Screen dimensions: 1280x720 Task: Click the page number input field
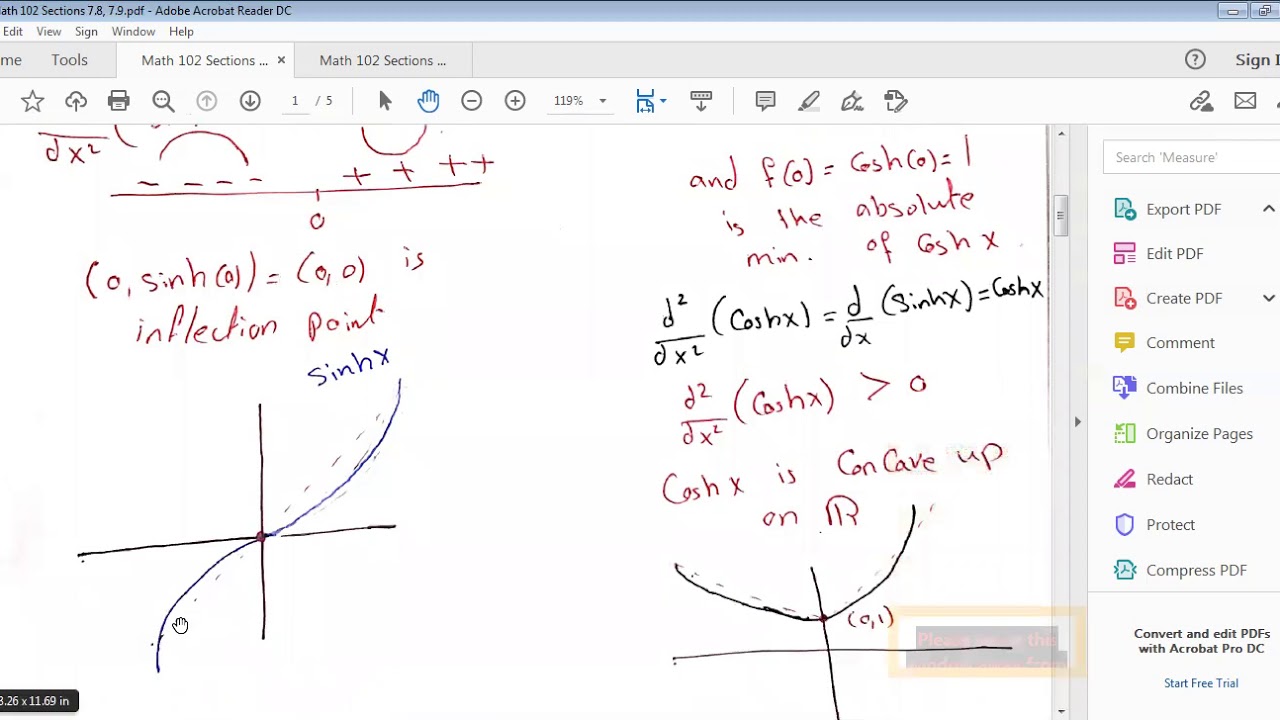[x=295, y=101]
